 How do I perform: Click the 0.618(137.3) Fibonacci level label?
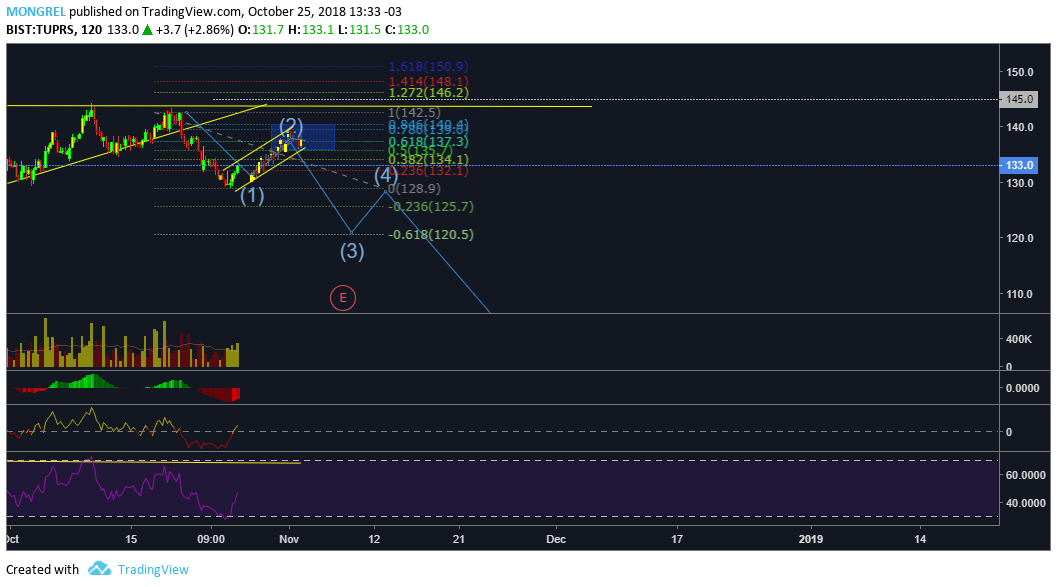click(x=428, y=142)
